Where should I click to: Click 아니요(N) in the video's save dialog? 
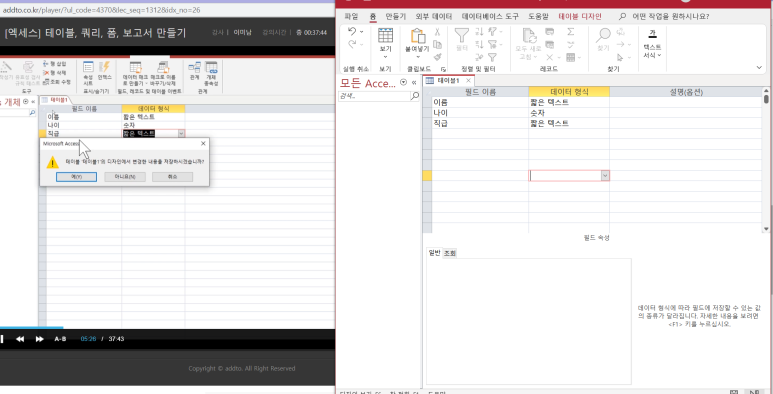(x=125, y=177)
